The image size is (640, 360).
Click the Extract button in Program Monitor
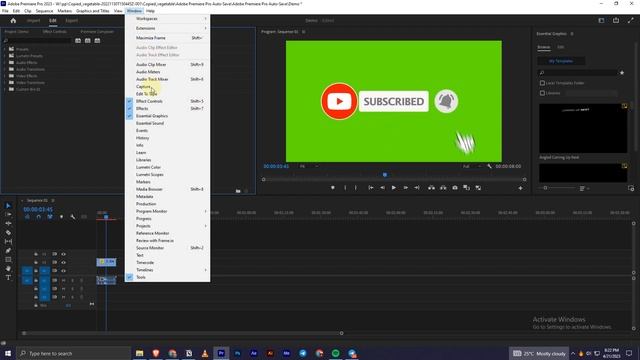point(443,188)
